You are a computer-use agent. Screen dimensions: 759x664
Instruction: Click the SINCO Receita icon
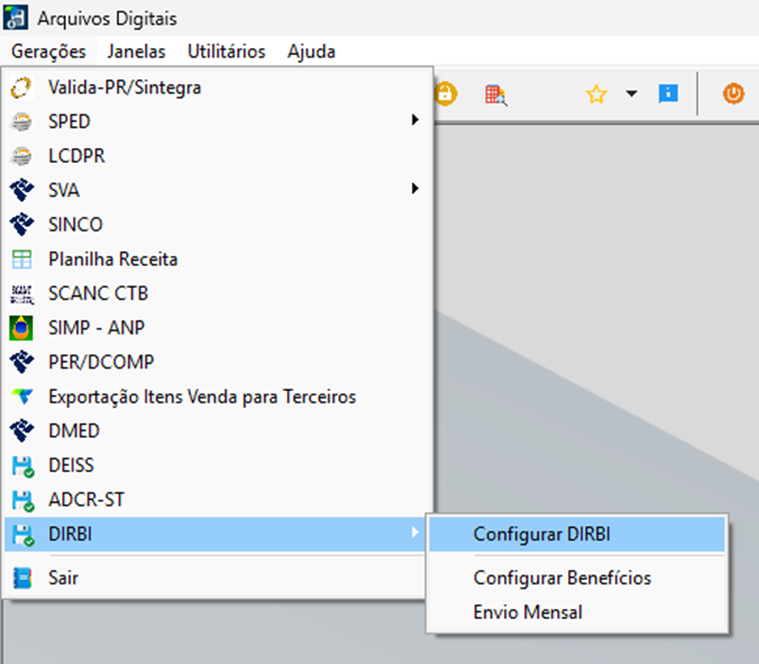[22, 225]
